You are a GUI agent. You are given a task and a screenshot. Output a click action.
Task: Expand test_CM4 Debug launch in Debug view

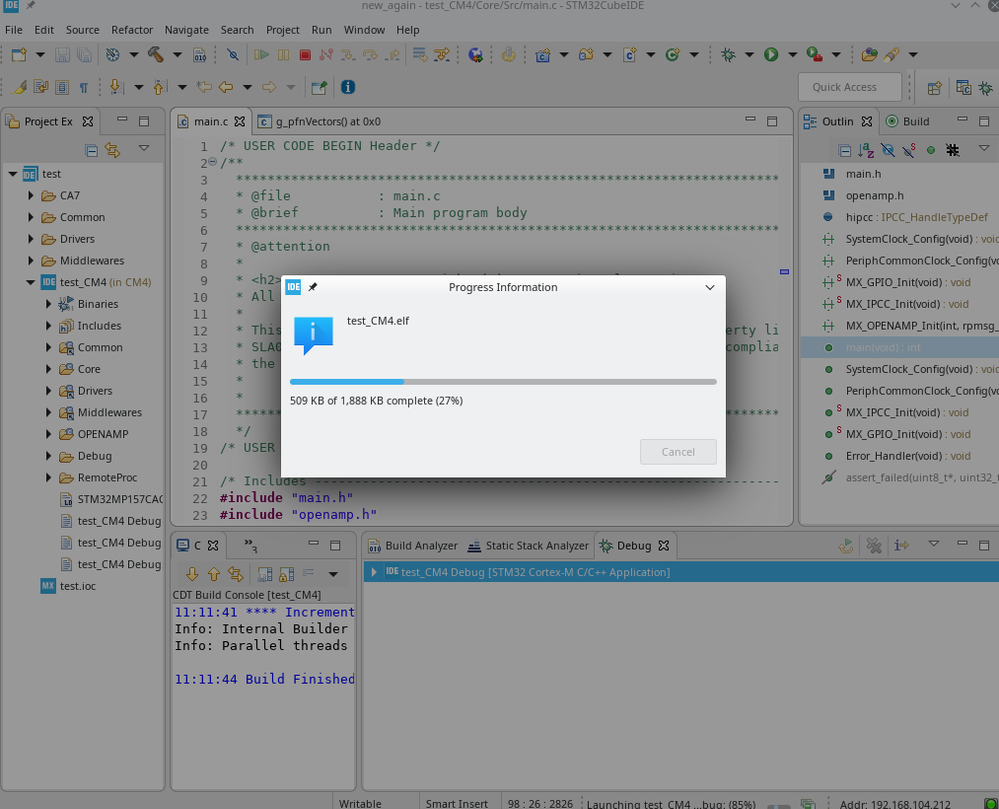[374, 572]
